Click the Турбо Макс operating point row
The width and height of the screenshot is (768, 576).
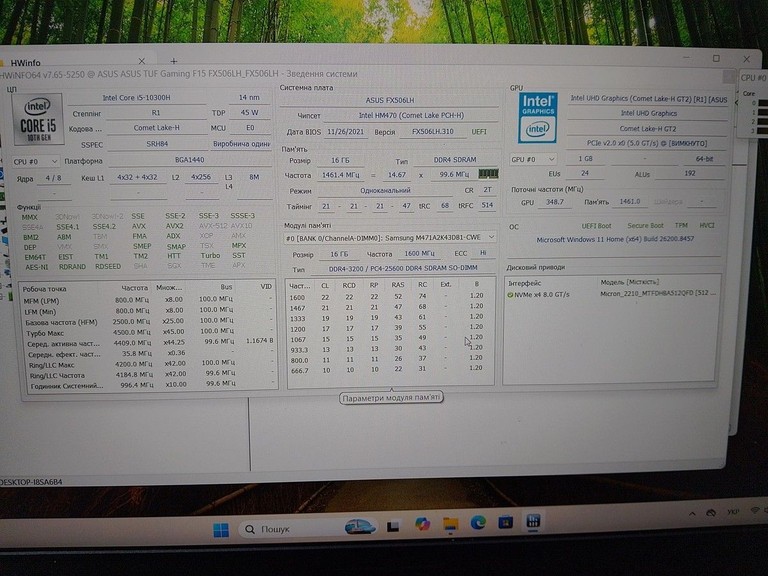[148, 333]
